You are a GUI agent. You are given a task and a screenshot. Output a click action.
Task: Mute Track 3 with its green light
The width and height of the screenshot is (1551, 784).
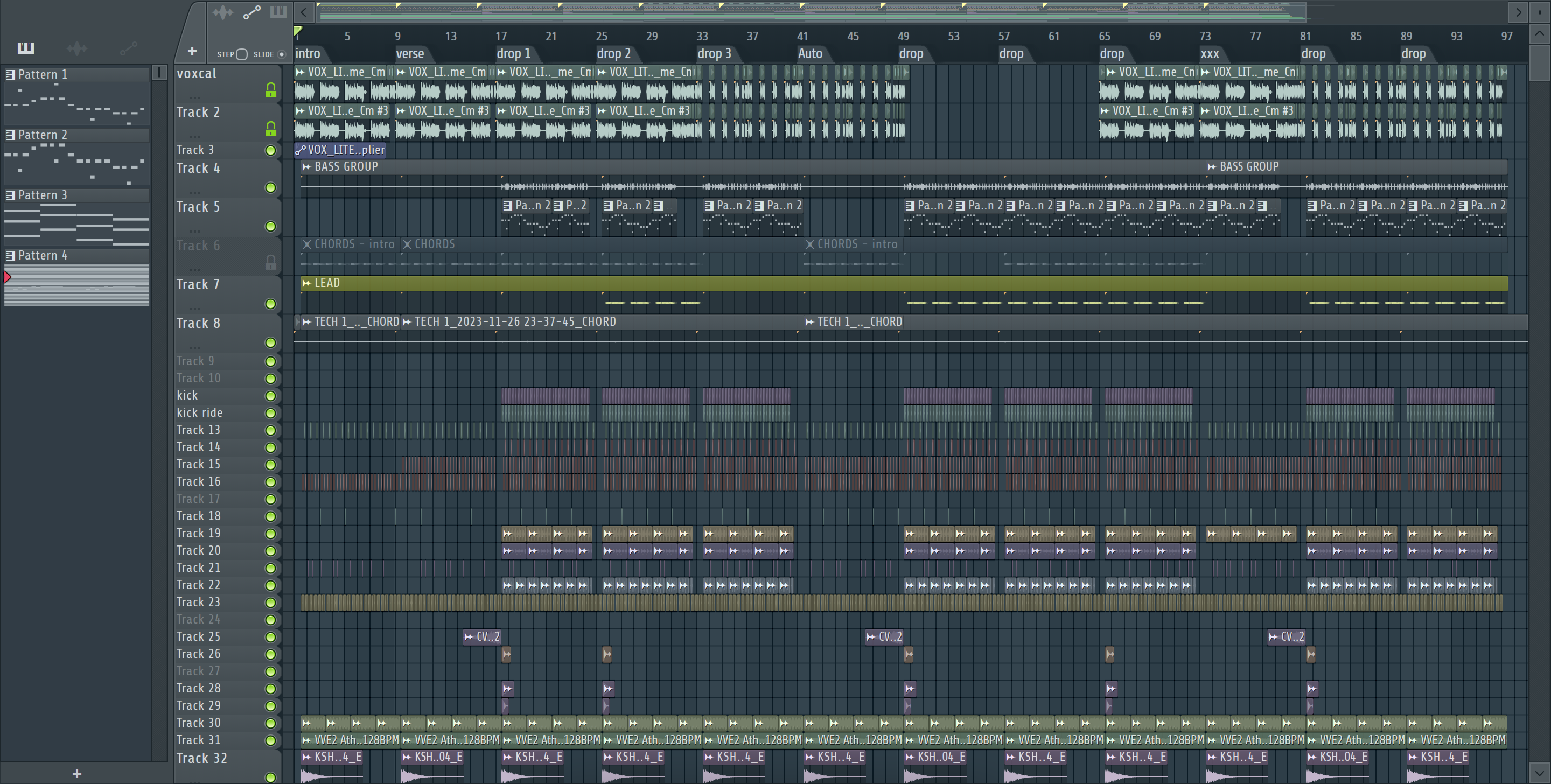point(271,151)
